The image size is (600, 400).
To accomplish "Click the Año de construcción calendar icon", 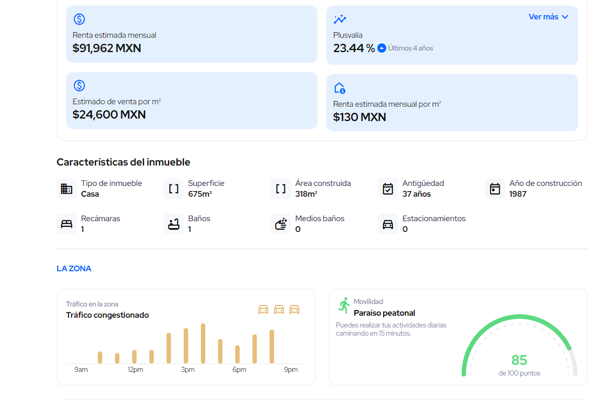I will tap(494, 189).
